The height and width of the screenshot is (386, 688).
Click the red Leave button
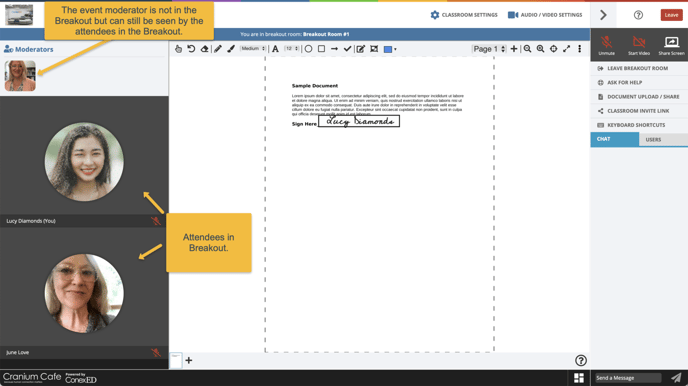671,15
